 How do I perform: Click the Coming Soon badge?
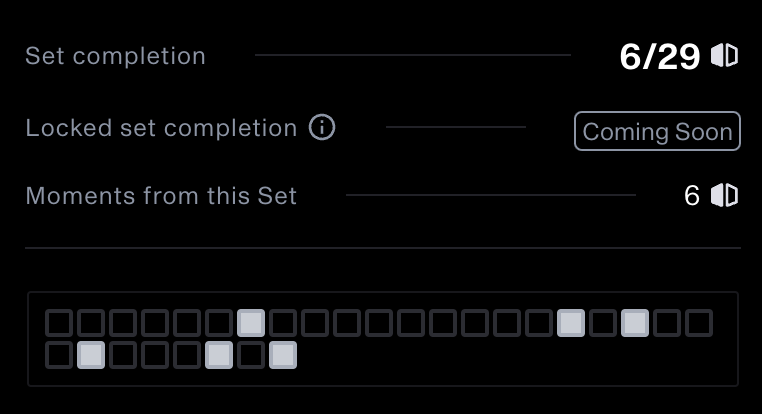click(657, 132)
